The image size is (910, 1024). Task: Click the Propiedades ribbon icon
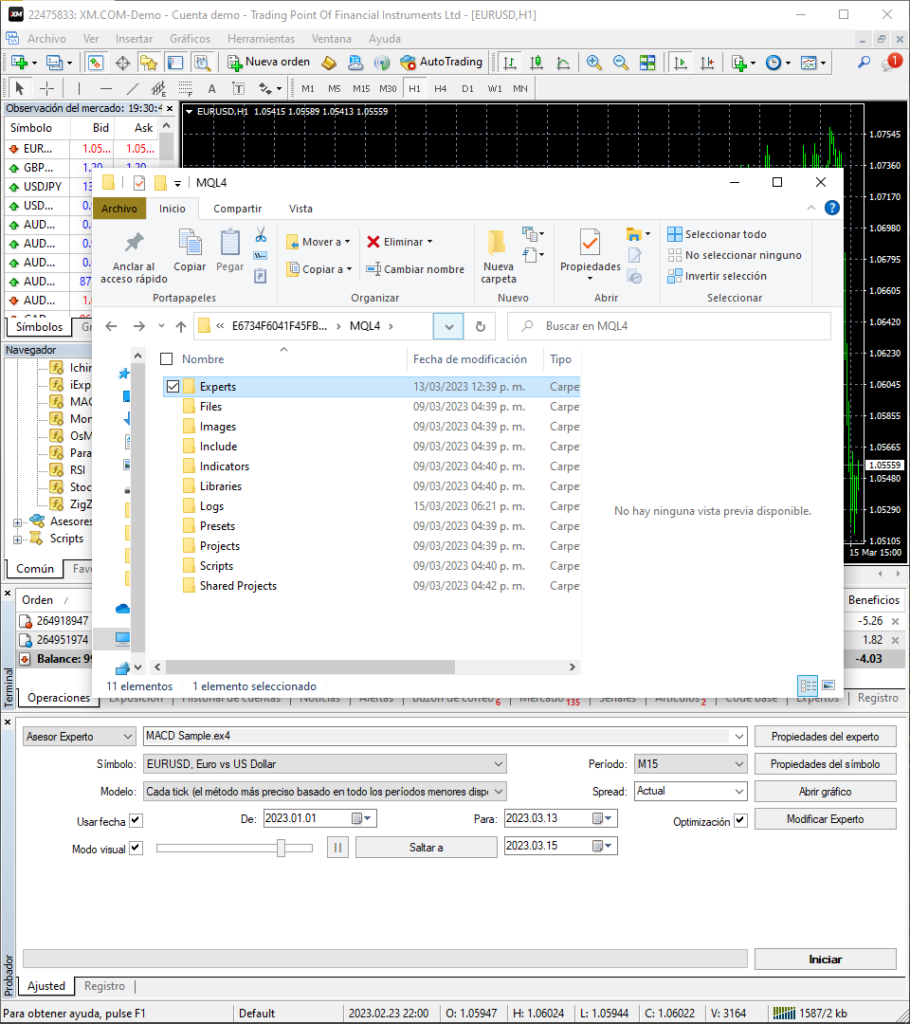pyautogui.click(x=590, y=242)
